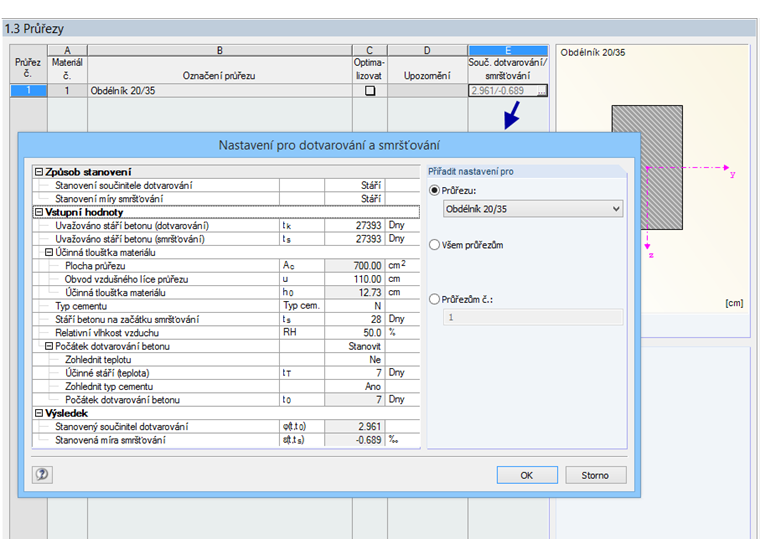Collapse the Způsob stanovení group
This screenshot has height=558, width=760.
39,172
